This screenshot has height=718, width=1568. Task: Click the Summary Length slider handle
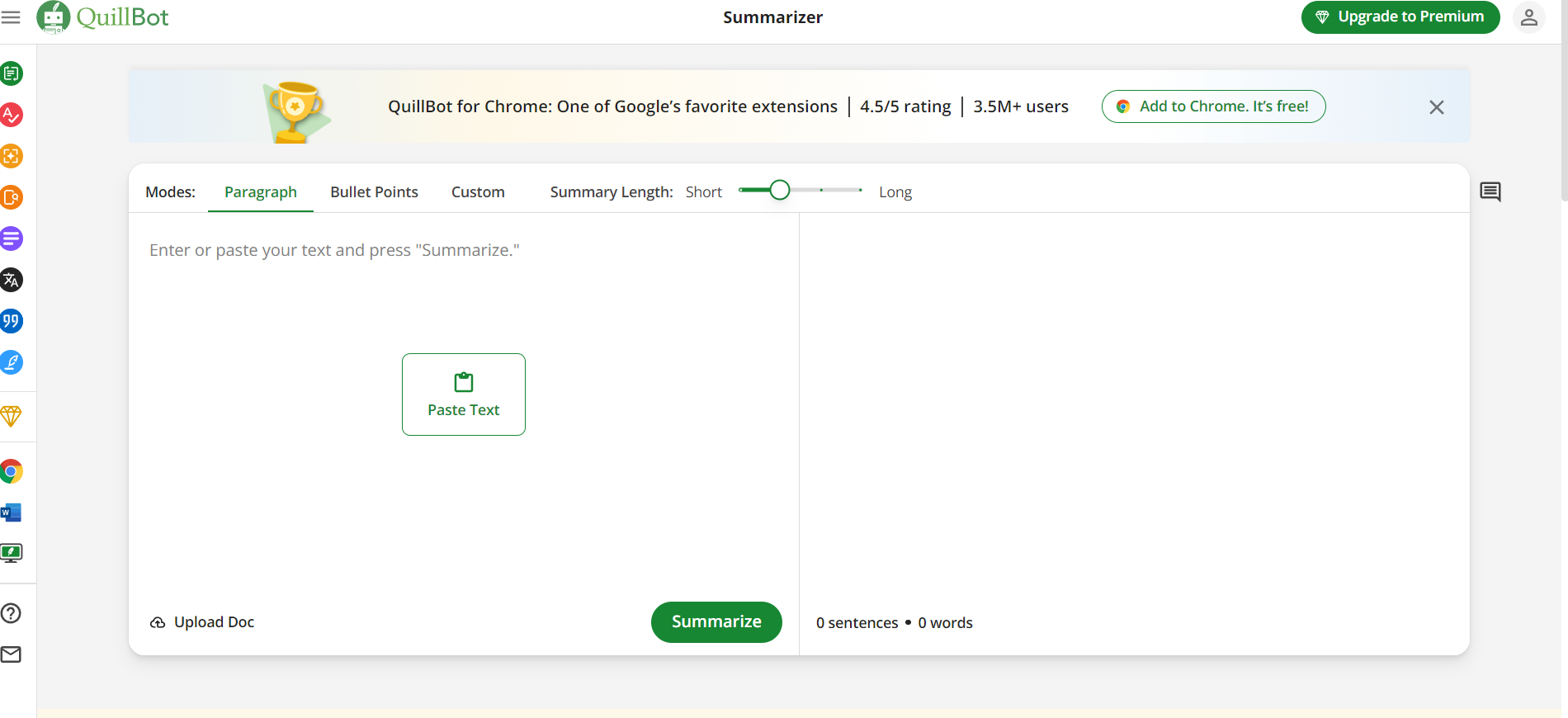tap(780, 191)
